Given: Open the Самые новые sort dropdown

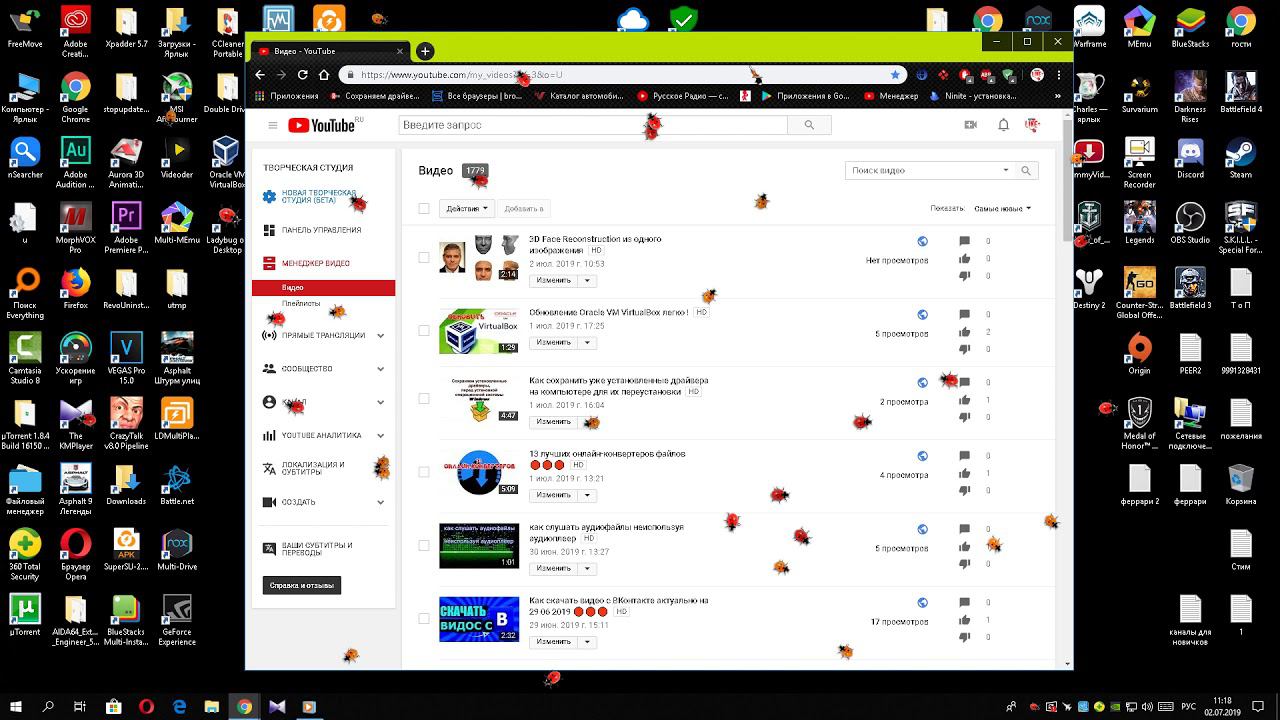Looking at the screenshot, I should (x=1002, y=209).
